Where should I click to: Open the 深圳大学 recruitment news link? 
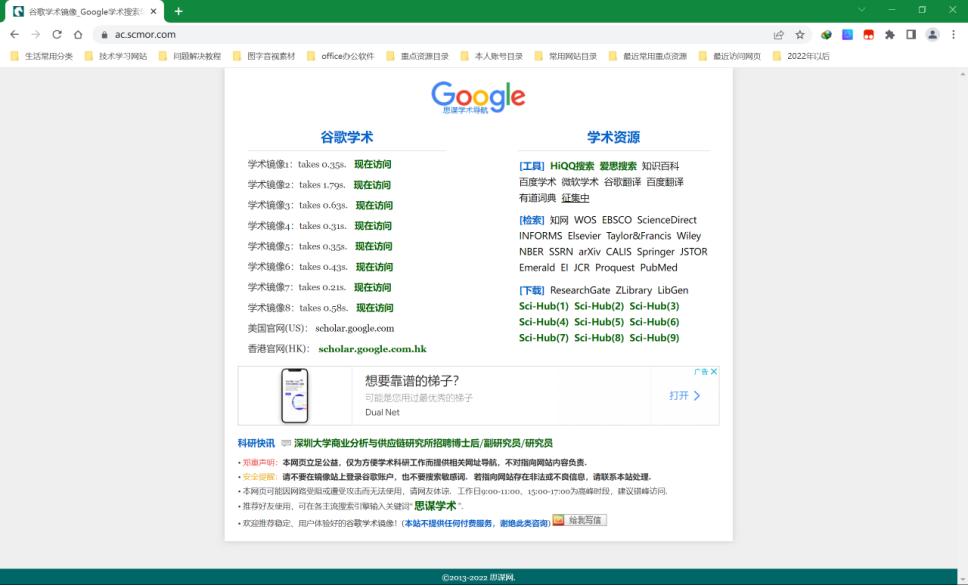click(x=424, y=443)
